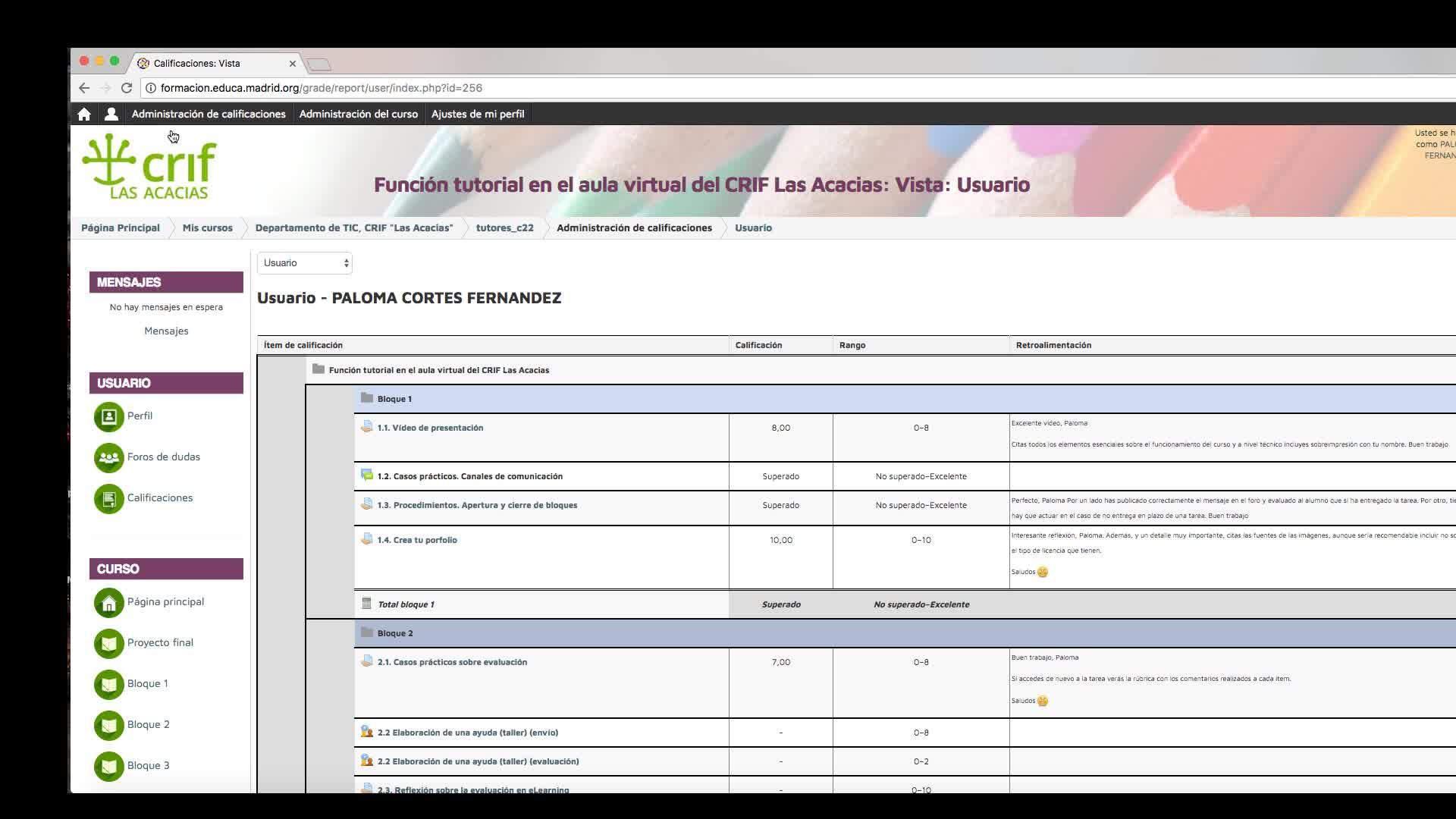Click the home icon in the top navbar
The image size is (1456, 819).
coord(84,114)
